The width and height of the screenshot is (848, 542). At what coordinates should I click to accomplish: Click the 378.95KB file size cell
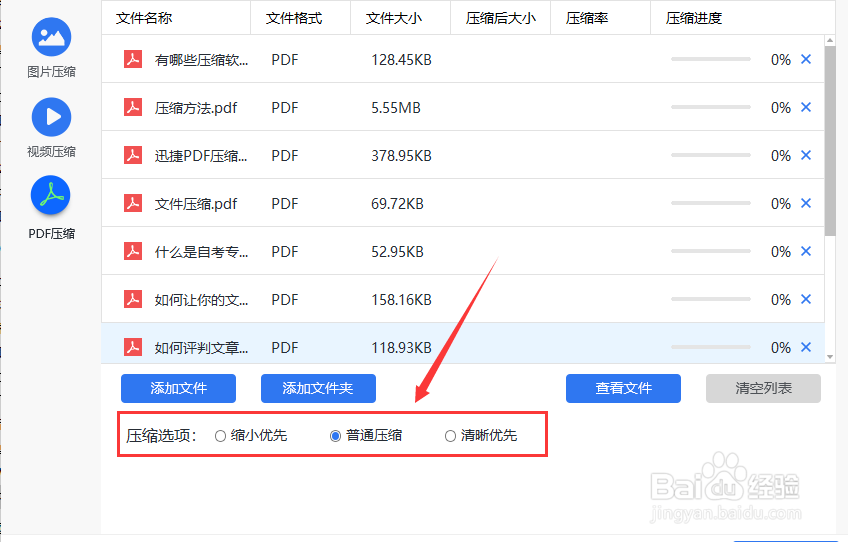coord(401,156)
